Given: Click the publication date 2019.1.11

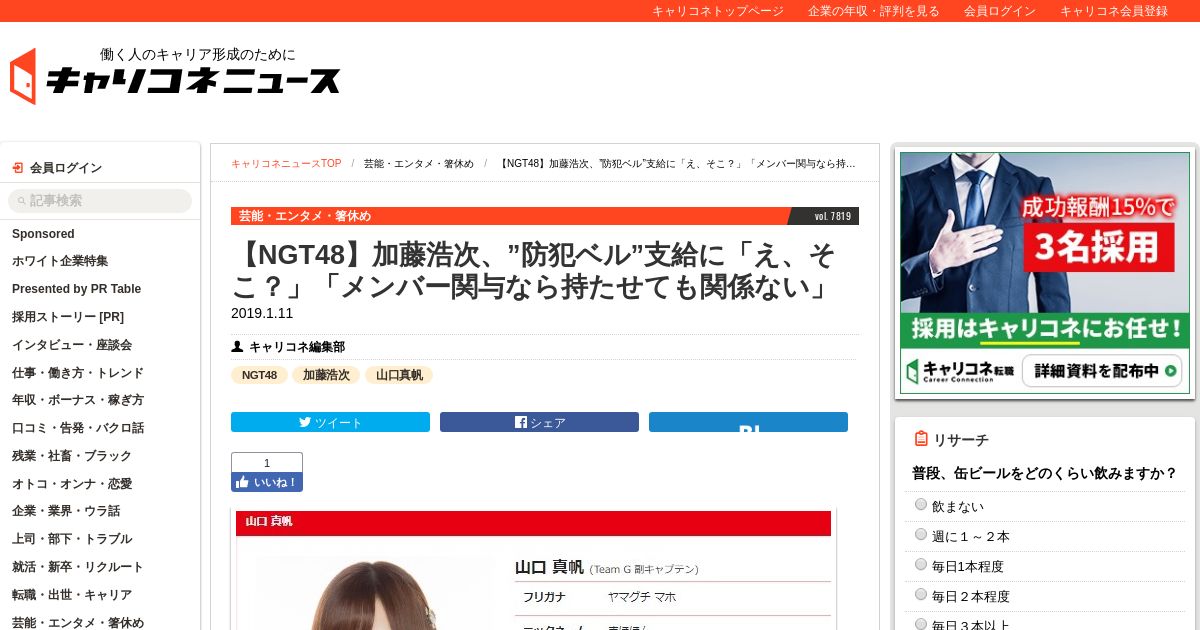Looking at the screenshot, I should (x=262, y=313).
